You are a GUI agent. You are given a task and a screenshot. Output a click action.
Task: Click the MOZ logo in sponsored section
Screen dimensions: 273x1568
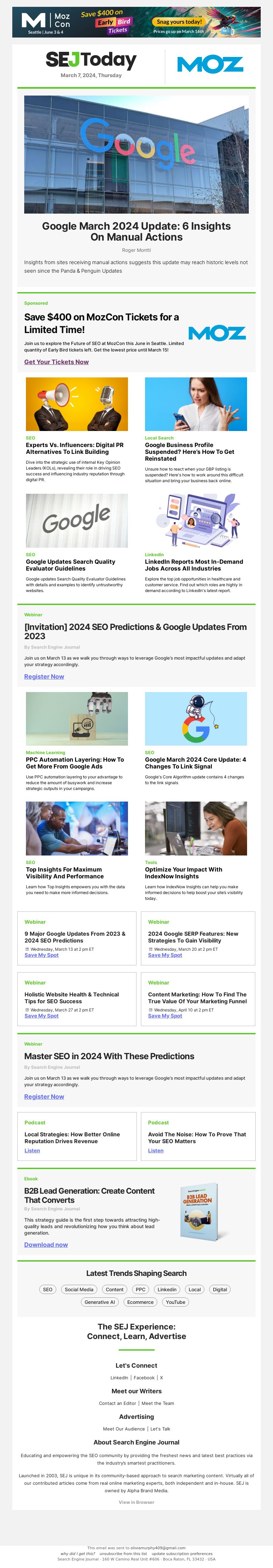click(217, 333)
